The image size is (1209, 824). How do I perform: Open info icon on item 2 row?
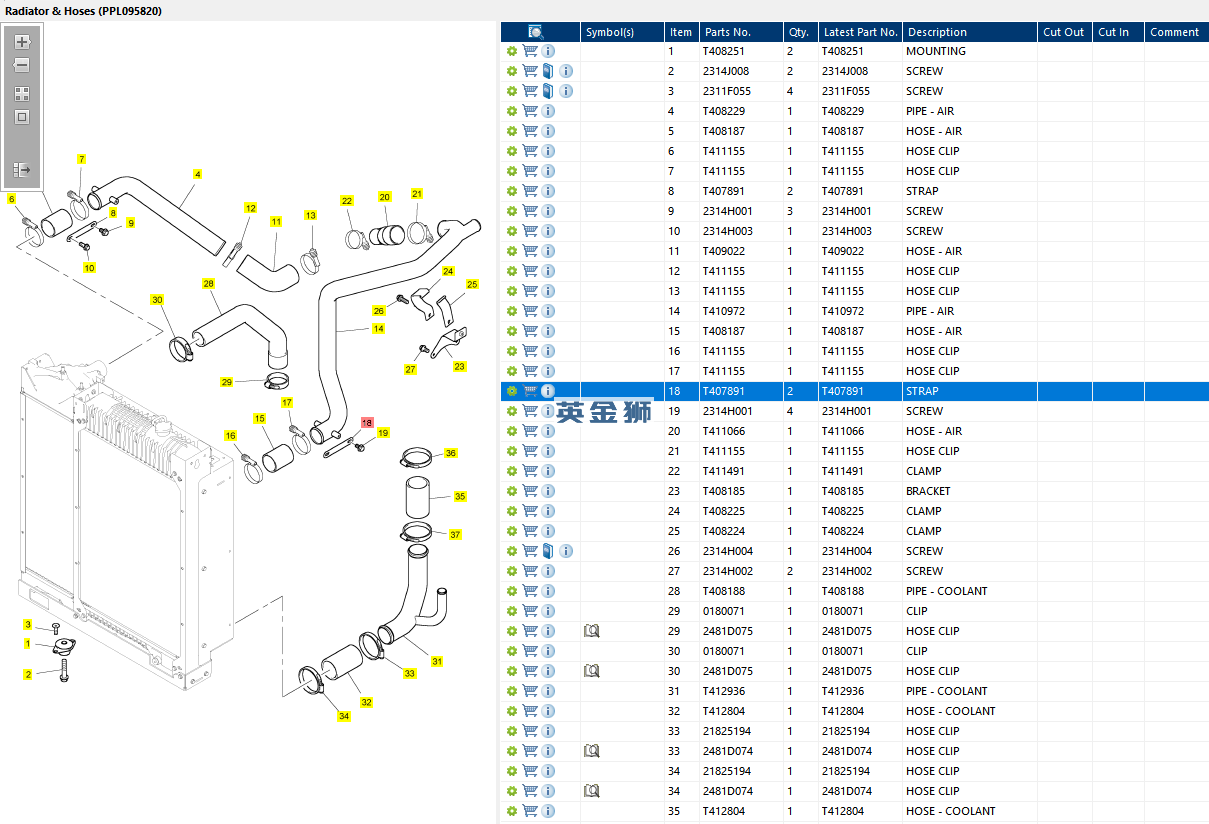coord(566,71)
